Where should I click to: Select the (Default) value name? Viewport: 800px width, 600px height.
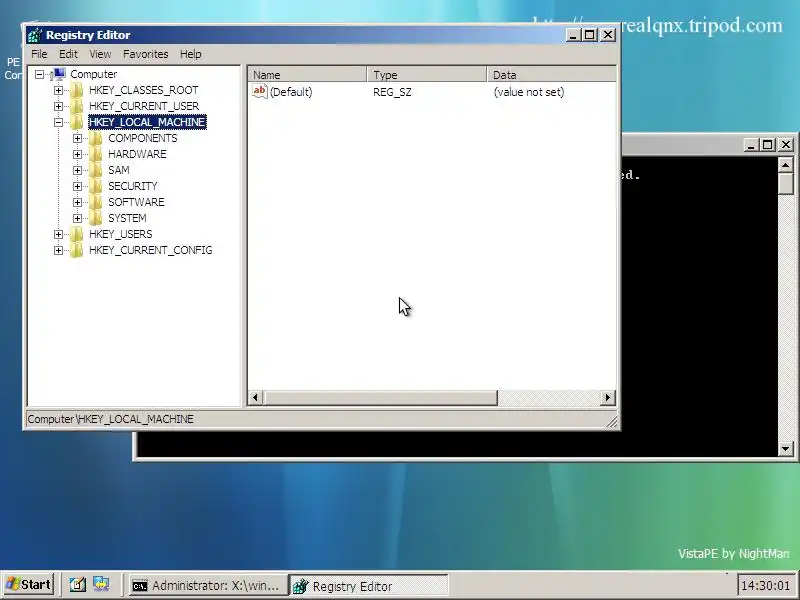pyautogui.click(x=291, y=92)
